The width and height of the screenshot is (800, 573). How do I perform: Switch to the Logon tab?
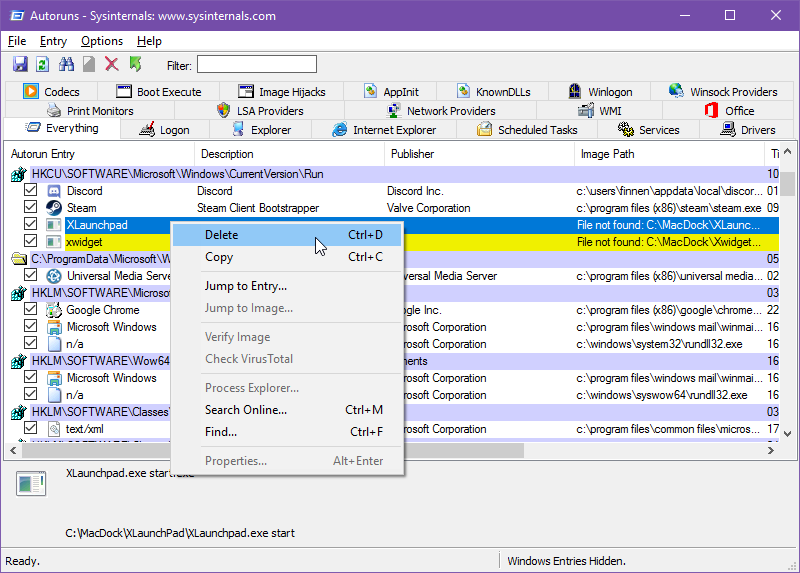pyautogui.click(x=164, y=130)
